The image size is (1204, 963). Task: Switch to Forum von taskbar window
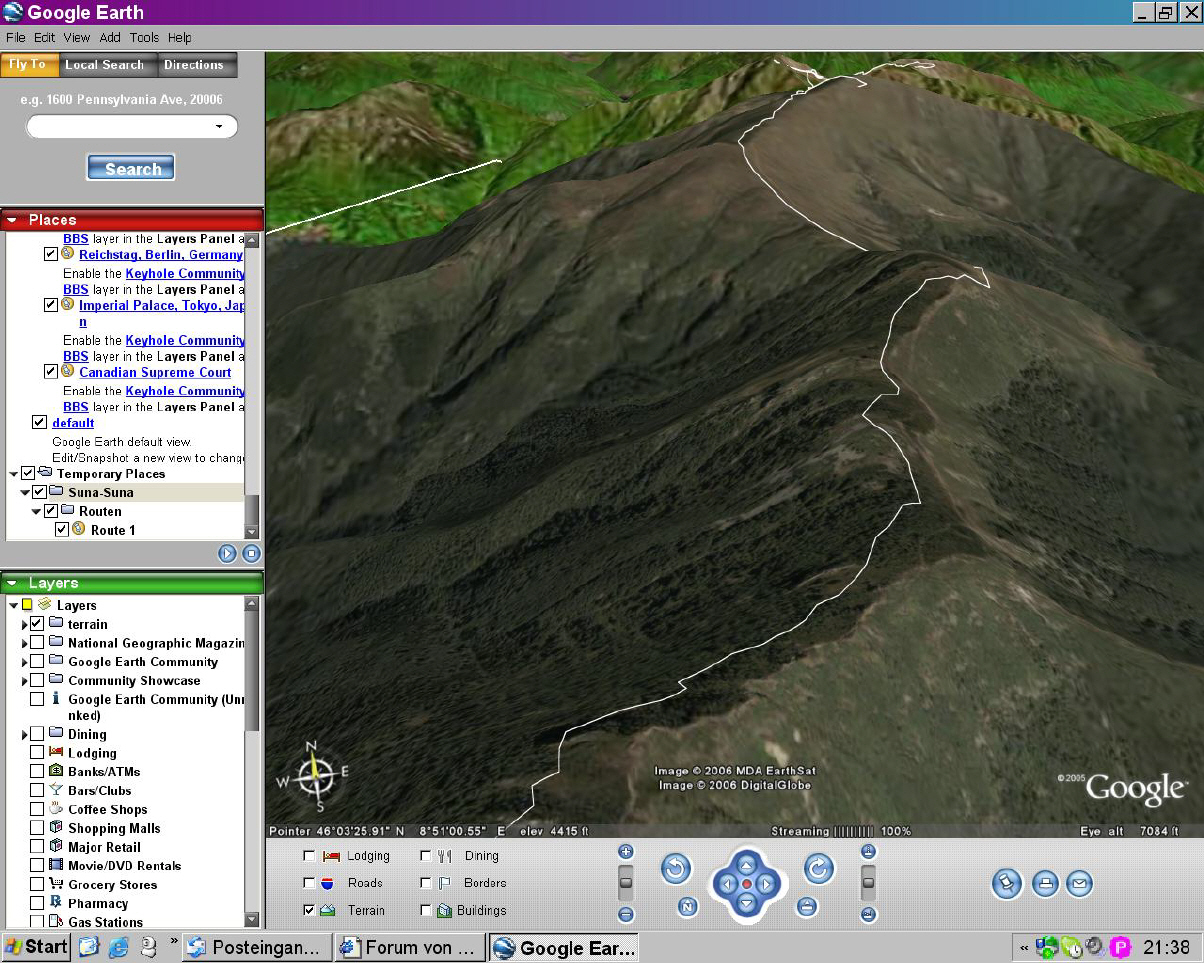(409, 947)
